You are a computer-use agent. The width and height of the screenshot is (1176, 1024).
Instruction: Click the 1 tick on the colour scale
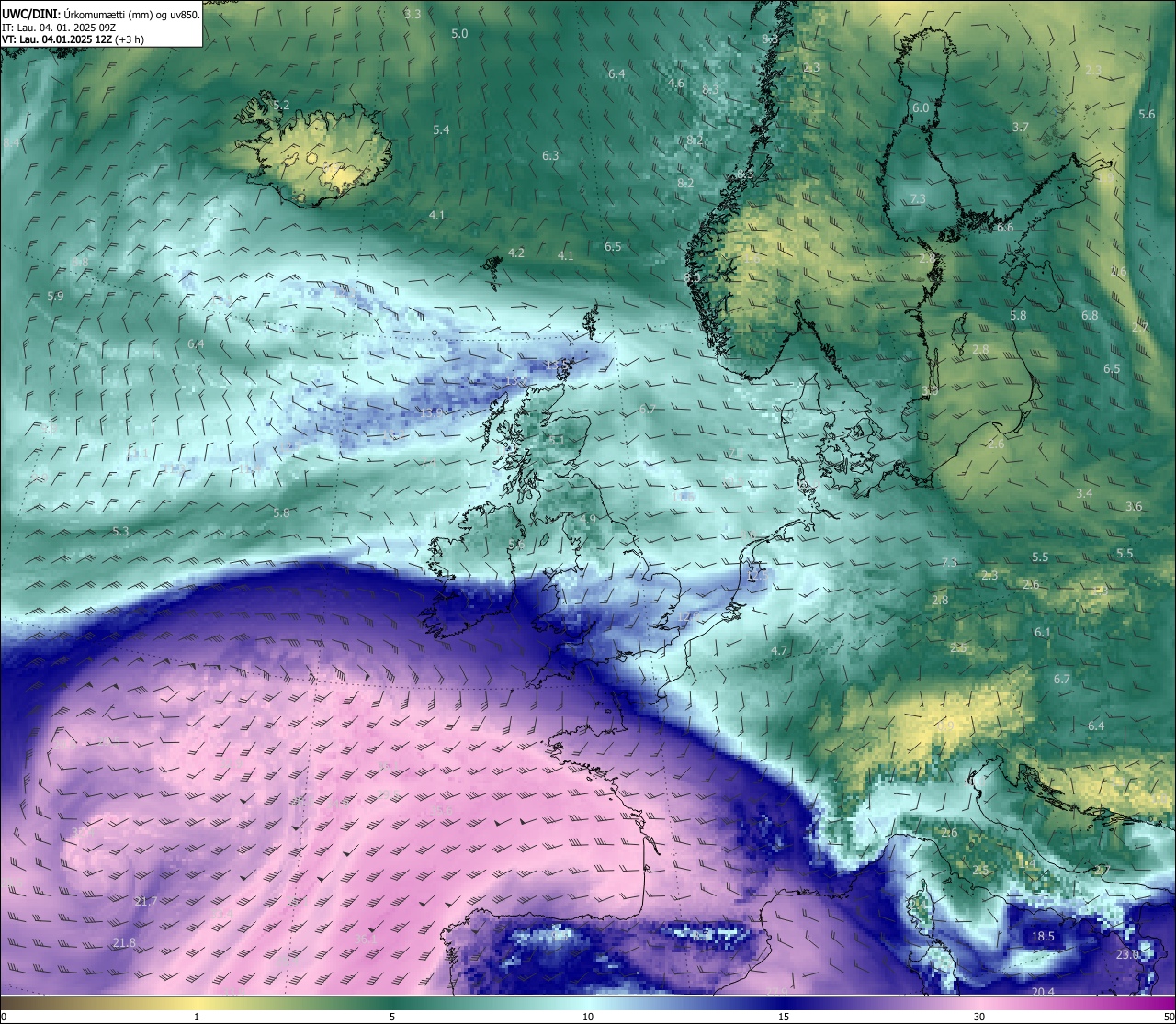197,1017
